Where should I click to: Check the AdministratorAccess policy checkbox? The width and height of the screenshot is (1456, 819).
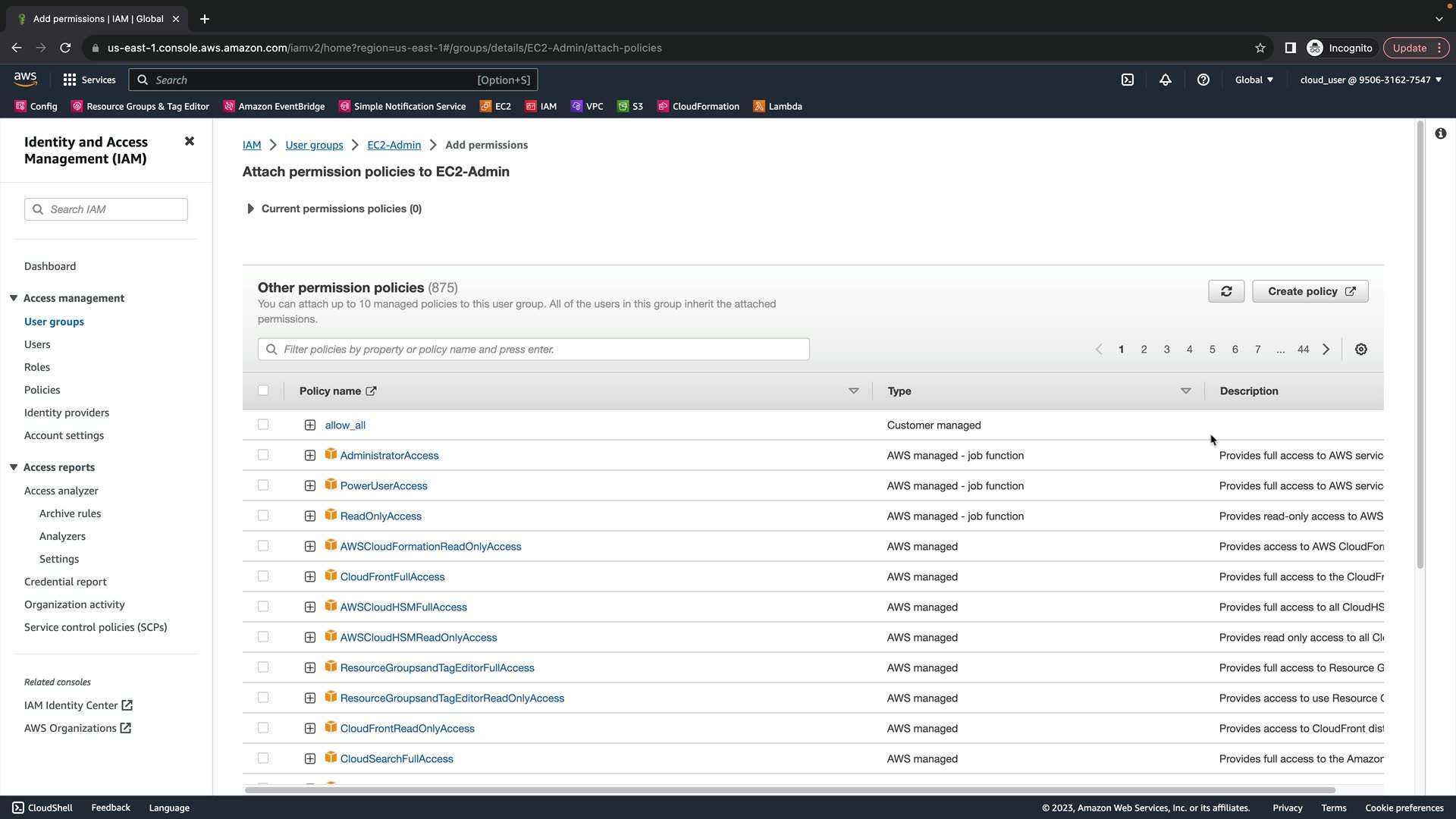(263, 455)
